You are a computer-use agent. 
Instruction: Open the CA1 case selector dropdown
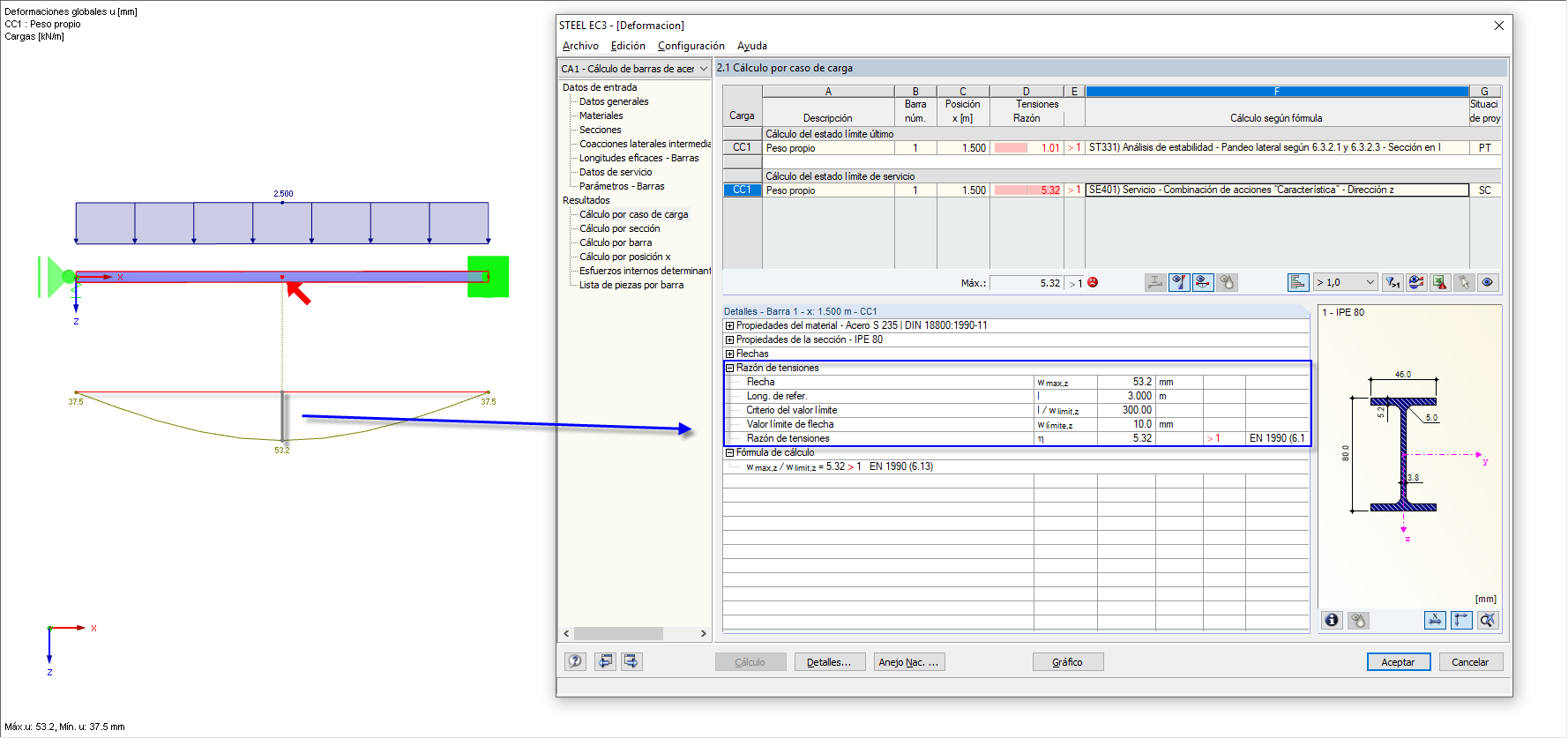tap(635, 69)
